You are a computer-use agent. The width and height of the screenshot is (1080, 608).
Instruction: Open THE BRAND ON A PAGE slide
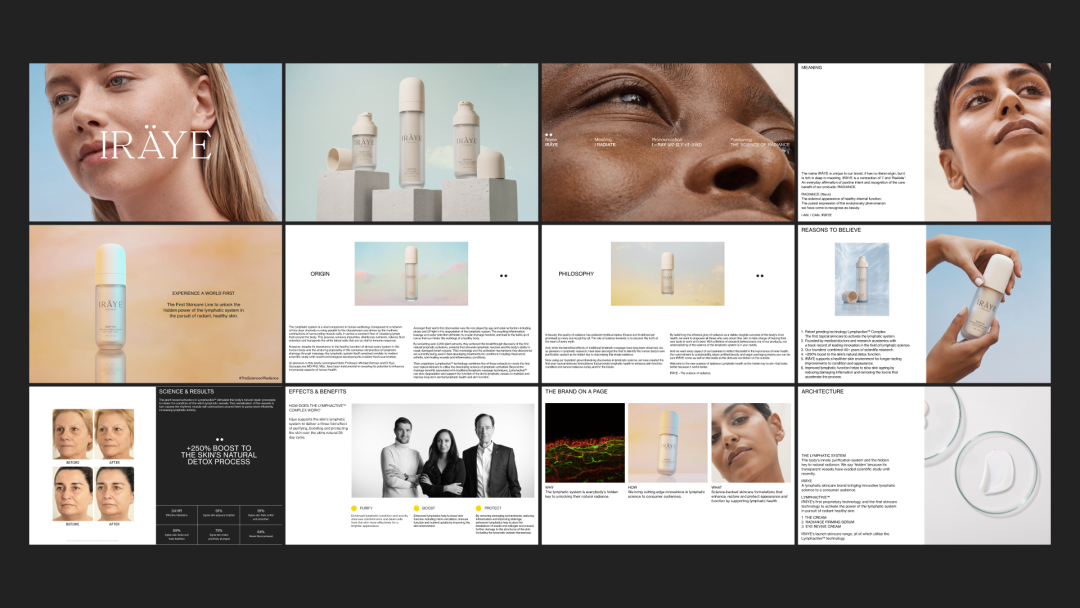668,465
